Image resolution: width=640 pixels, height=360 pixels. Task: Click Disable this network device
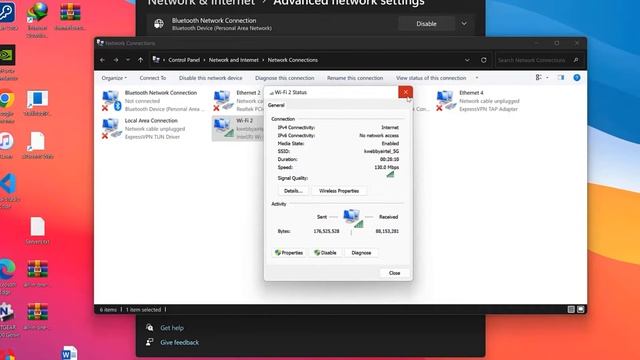click(x=210, y=78)
